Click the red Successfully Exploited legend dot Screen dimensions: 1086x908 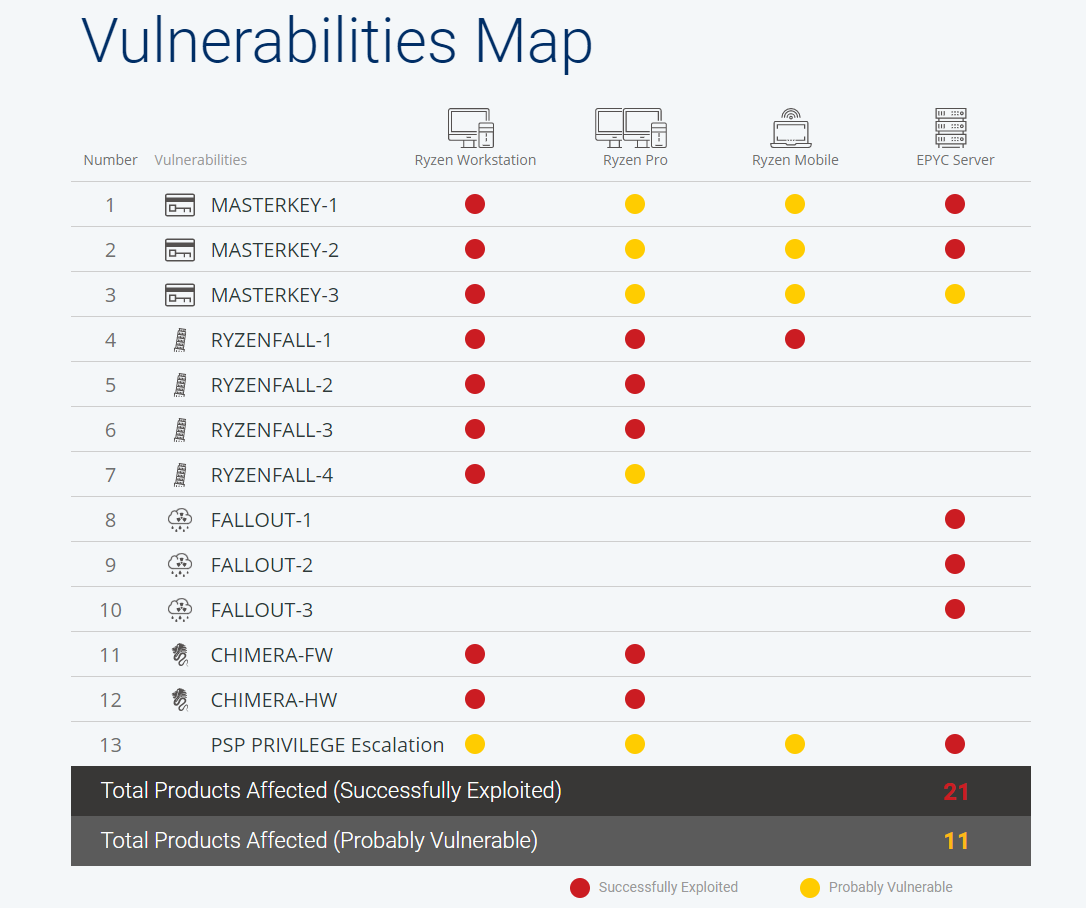pos(580,888)
